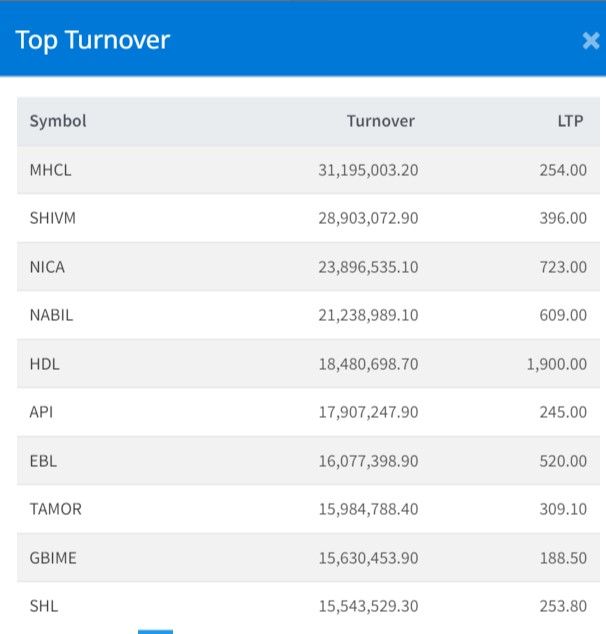Close the Top Turnover dialog

point(590,41)
